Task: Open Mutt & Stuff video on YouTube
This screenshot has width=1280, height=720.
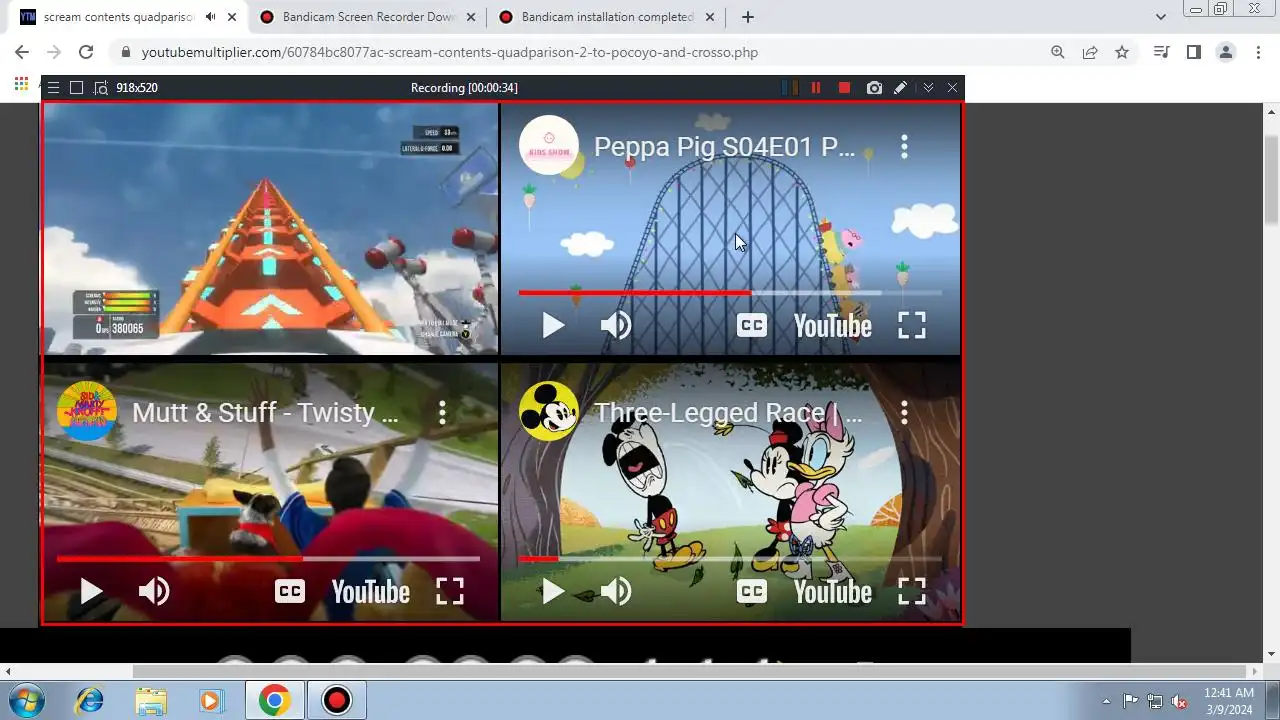Action: (370, 592)
